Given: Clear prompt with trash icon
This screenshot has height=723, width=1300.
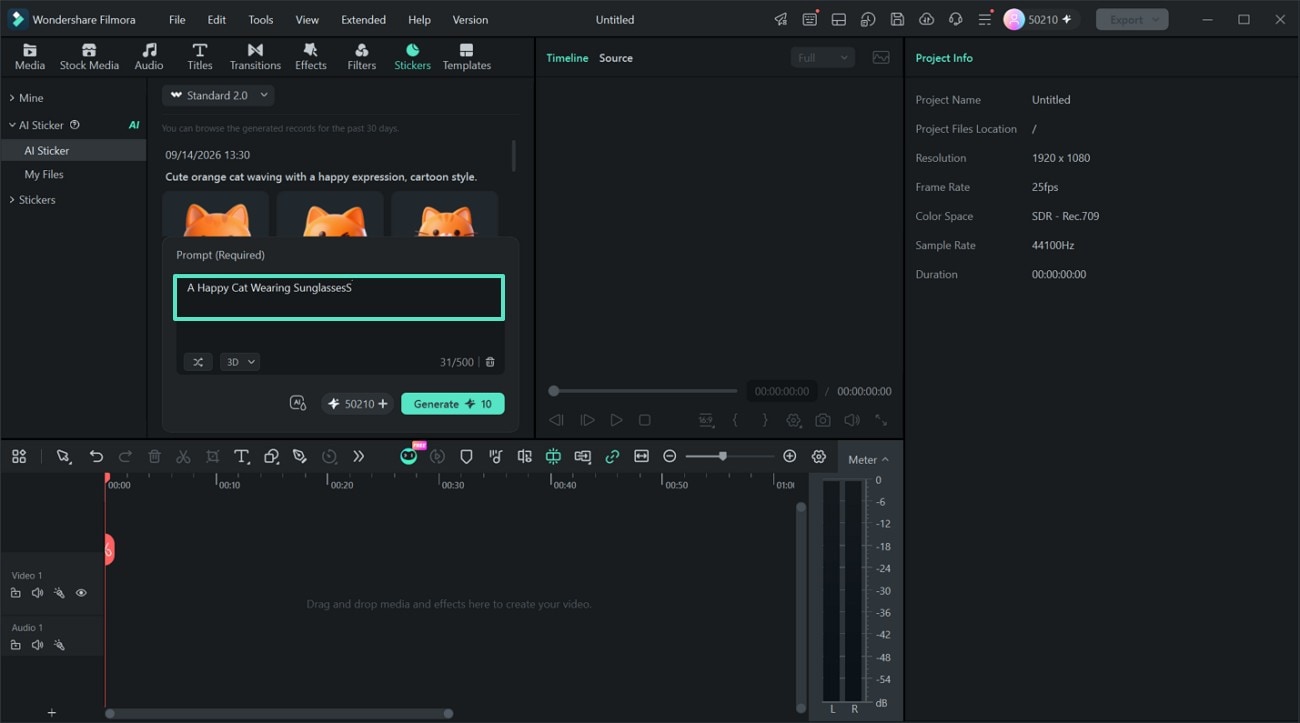Looking at the screenshot, I should coord(490,362).
